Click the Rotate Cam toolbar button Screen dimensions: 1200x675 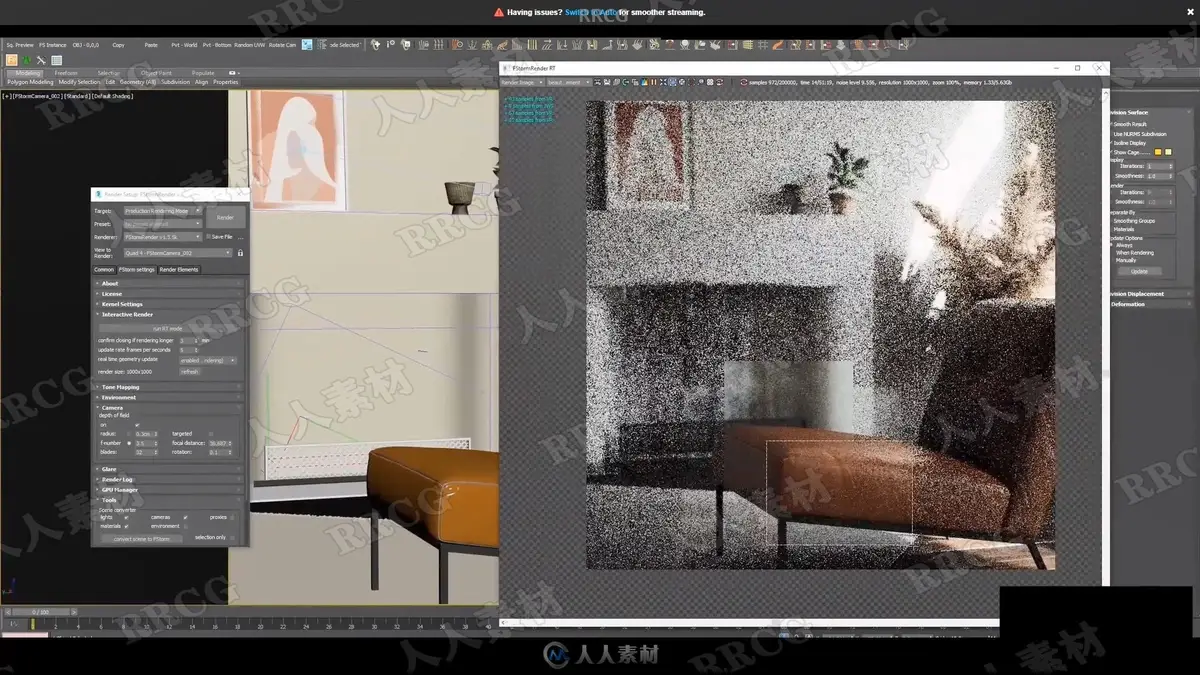click(x=283, y=45)
